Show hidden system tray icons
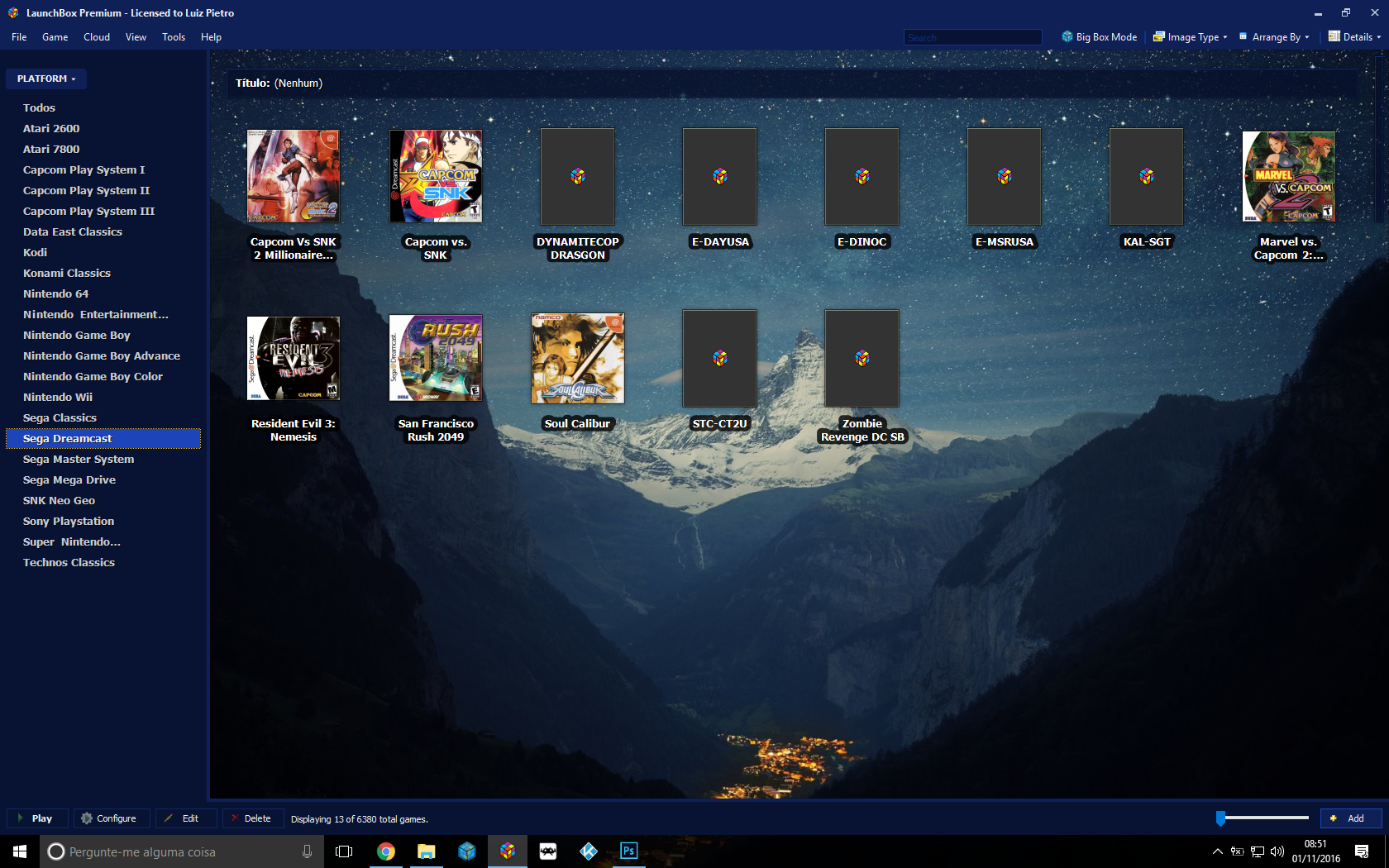Screen dimensions: 1389x868 point(1217,851)
